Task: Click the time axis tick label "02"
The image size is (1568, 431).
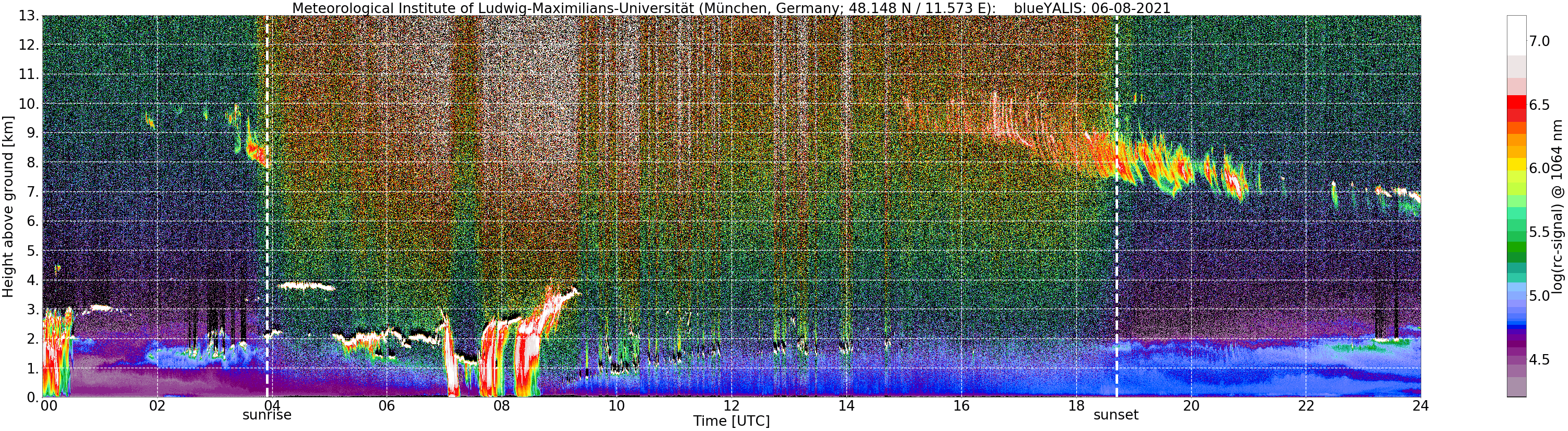Action: click(157, 406)
